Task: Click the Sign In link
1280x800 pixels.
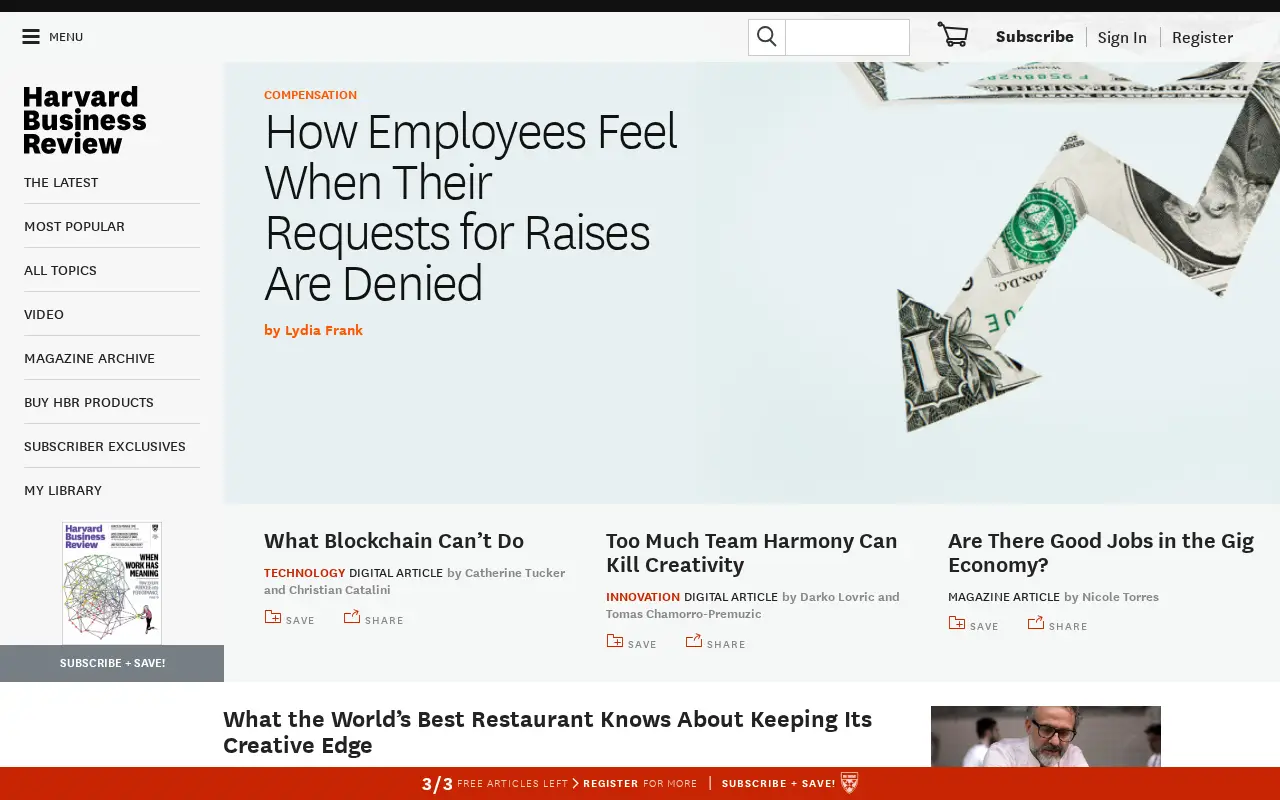Action: point(1122,37)
